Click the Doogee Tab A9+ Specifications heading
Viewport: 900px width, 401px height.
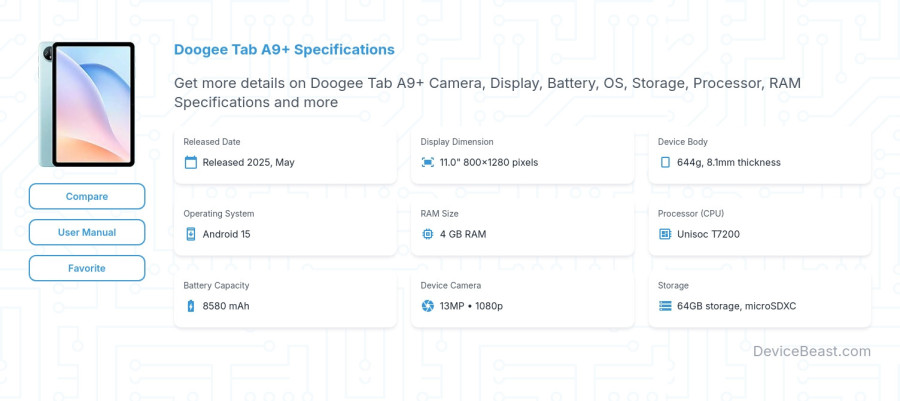(284, 49)
